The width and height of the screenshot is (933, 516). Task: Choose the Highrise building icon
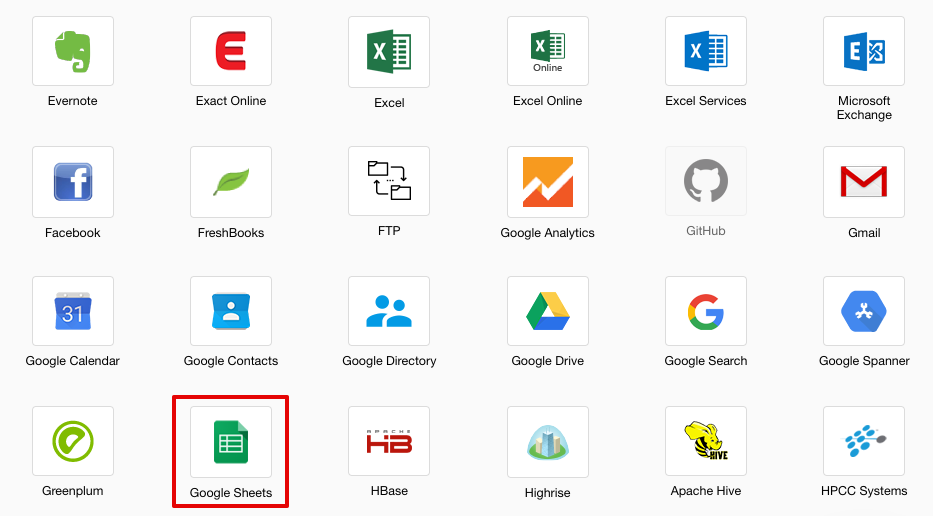click(547, 442)
